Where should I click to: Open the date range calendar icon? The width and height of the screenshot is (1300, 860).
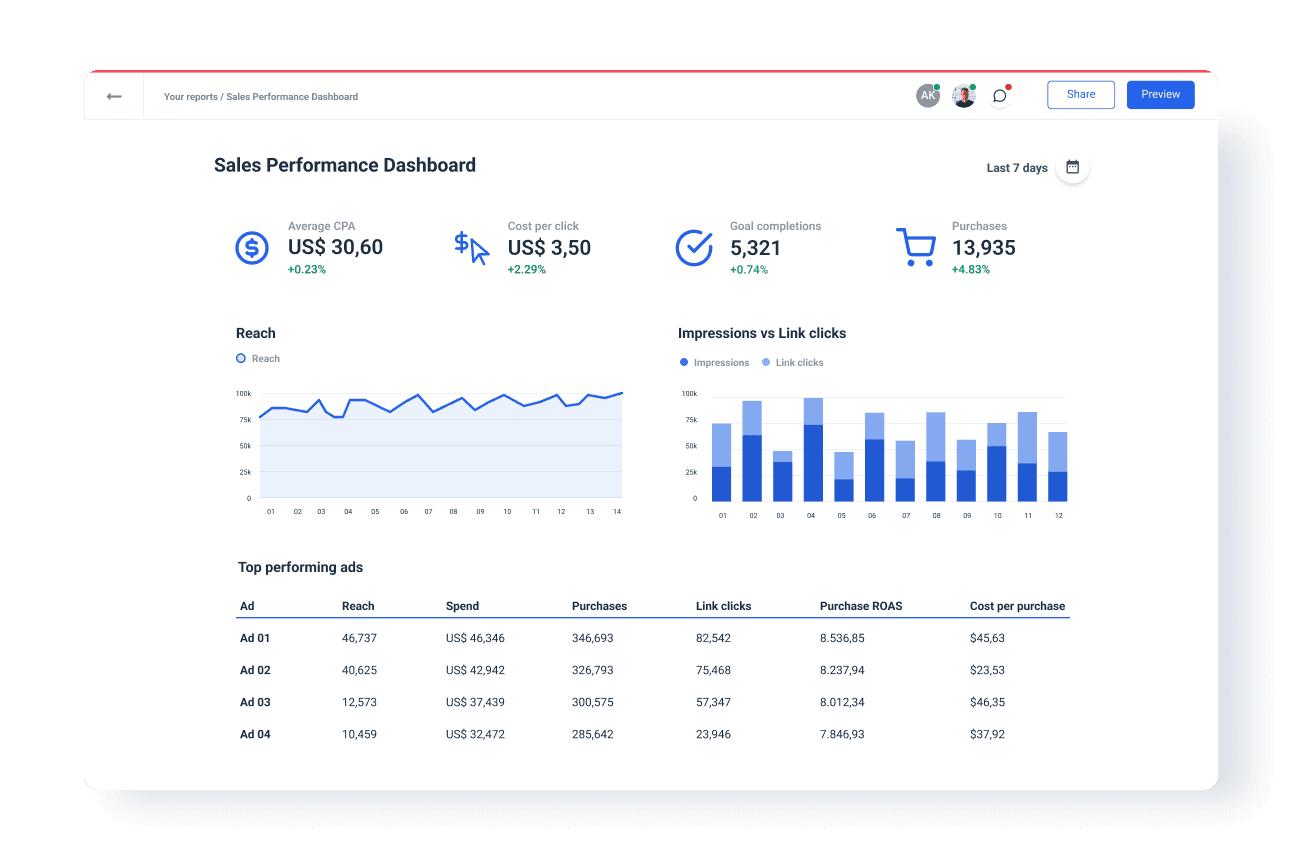[x=1072, y=167]
